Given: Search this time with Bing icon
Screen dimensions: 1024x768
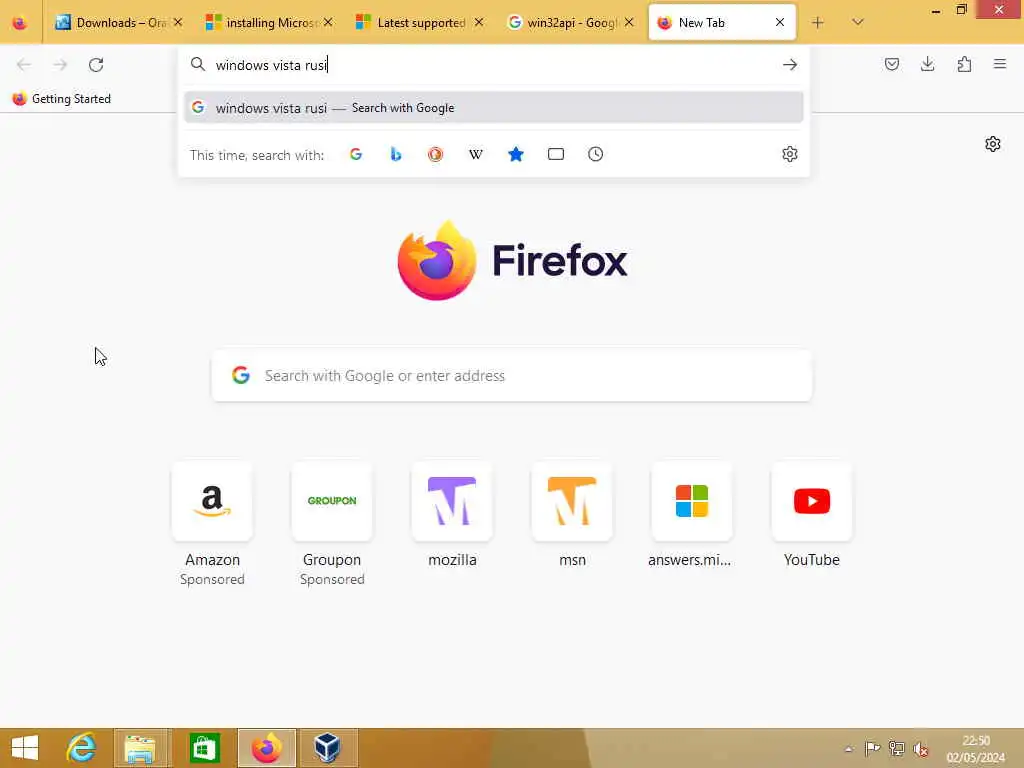Looking at the screenshot, I should click(396, 154).
